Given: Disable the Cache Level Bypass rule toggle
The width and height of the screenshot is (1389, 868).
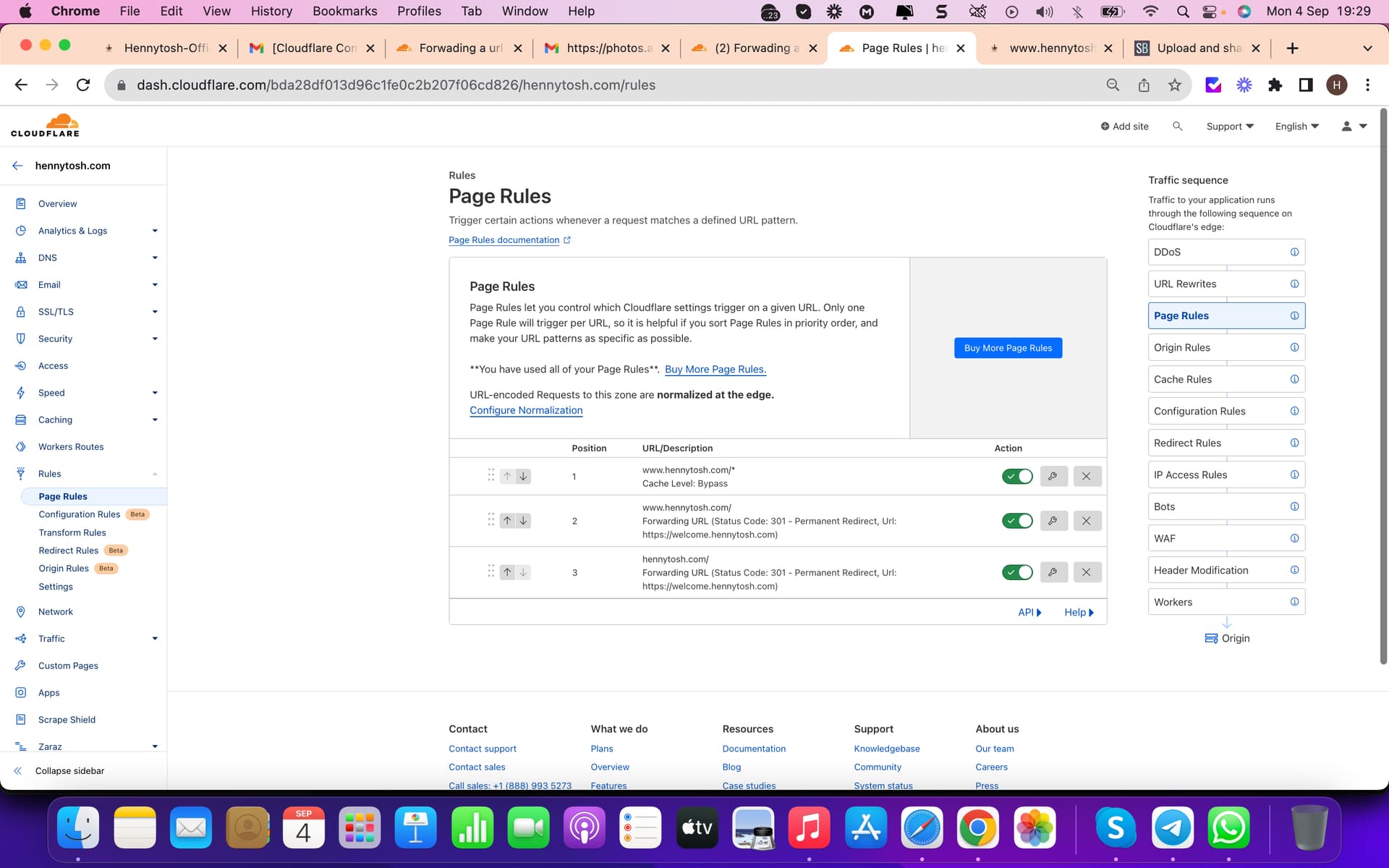Looking at the screenshot, I should click(x=1017, y=476).
